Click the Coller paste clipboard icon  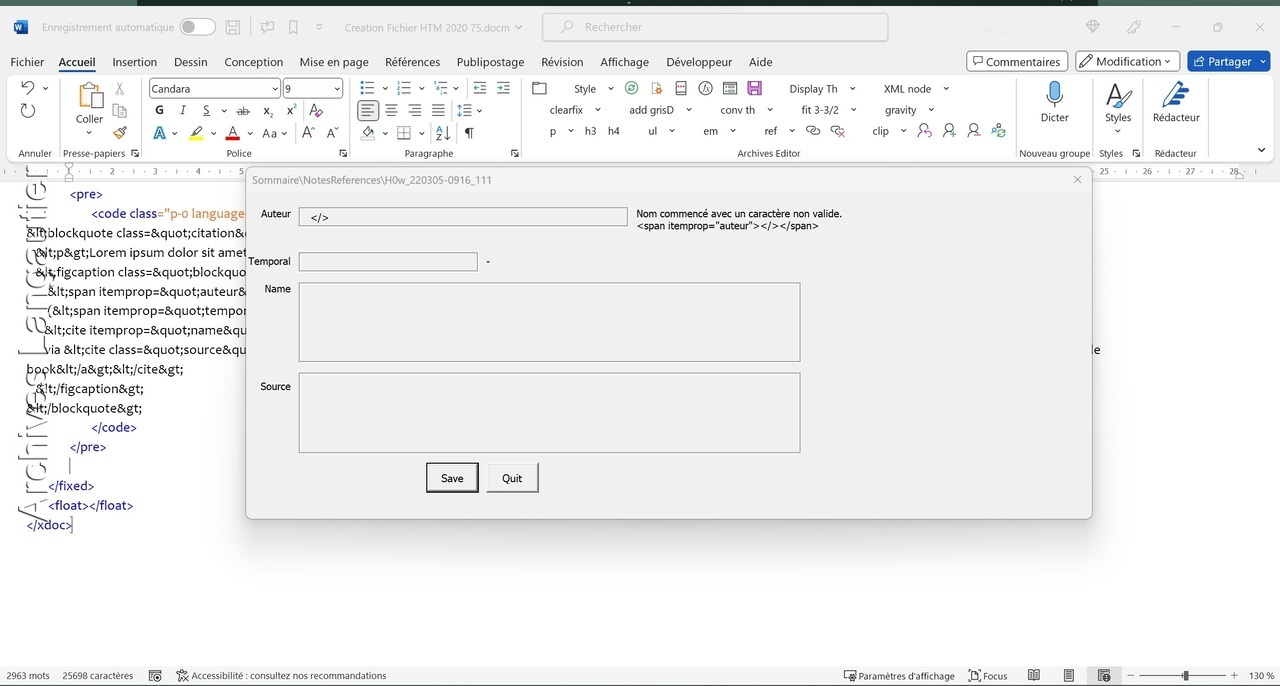pyautogui.click(x=90, y=97)
